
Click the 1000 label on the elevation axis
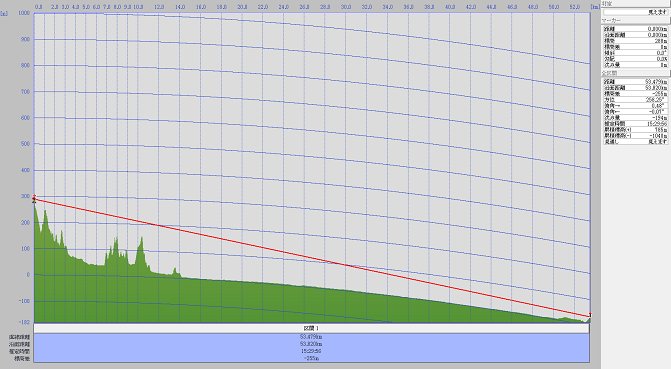pyautogui.click(x=24, y=13)
